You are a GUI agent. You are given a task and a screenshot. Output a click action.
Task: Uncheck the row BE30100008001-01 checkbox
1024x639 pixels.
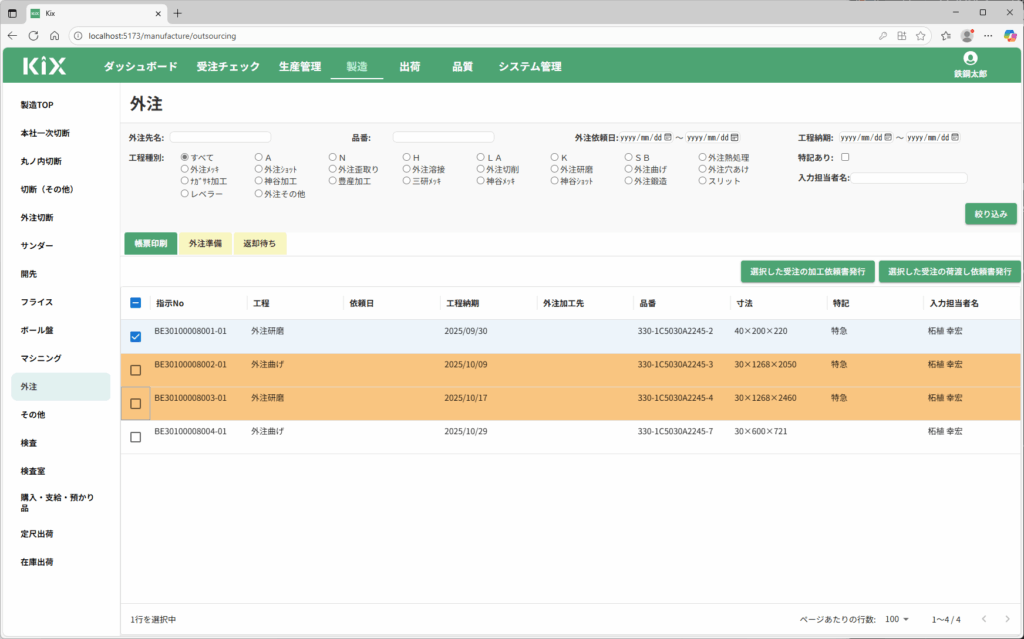(x=136, y=336)
